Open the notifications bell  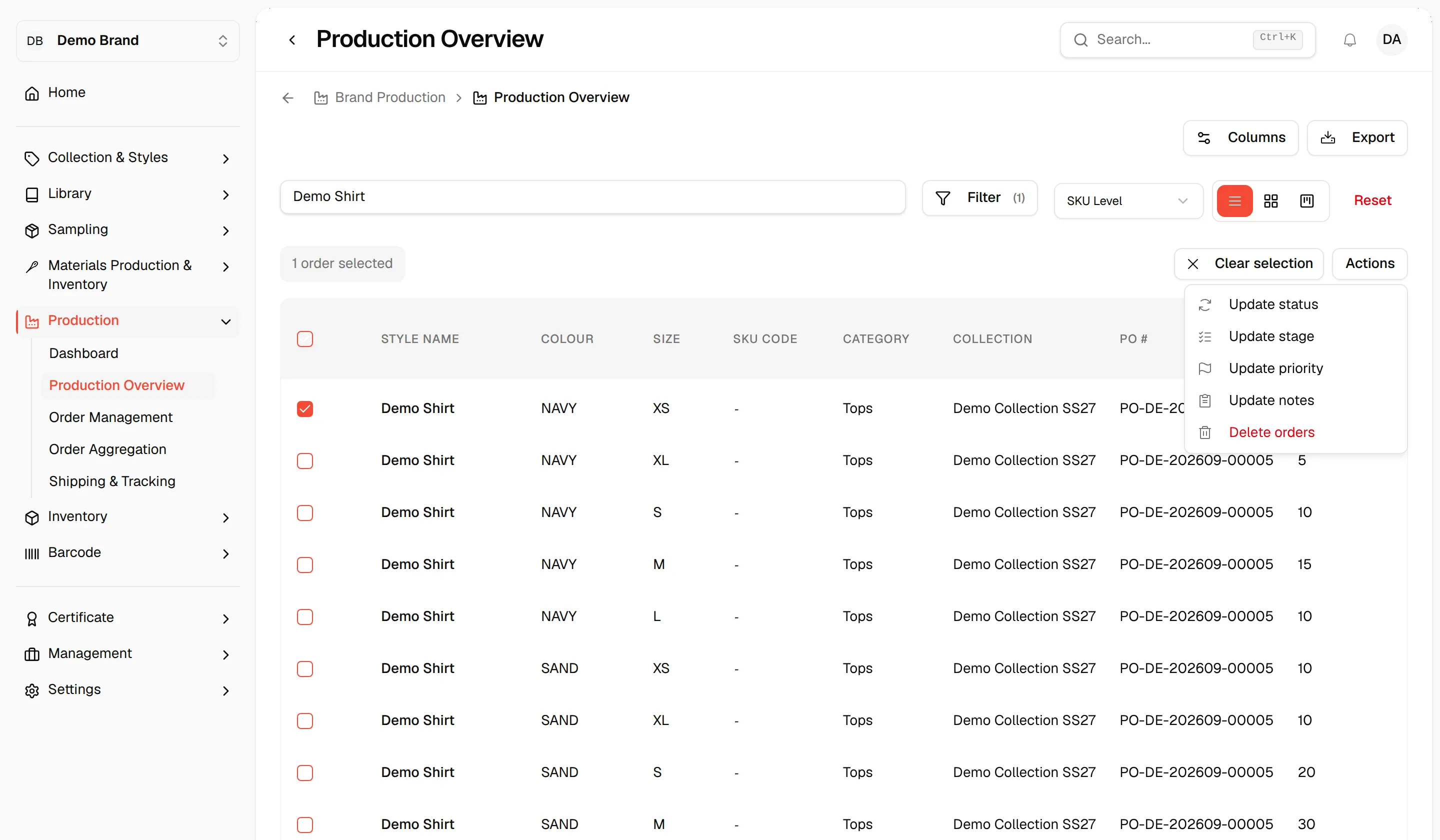coord(1349,40)
